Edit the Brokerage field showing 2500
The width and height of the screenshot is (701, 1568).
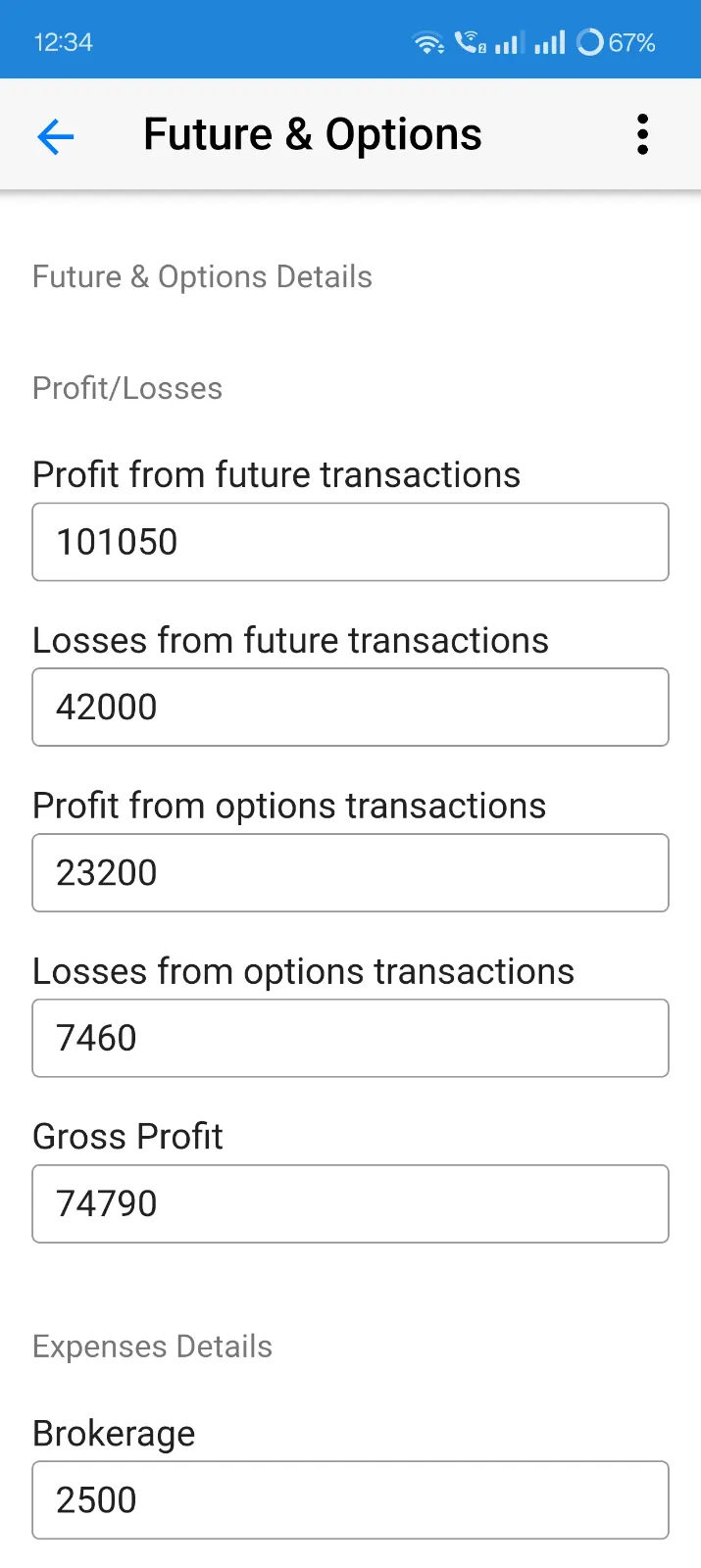pyautogui.click(x=350, y=1499)
